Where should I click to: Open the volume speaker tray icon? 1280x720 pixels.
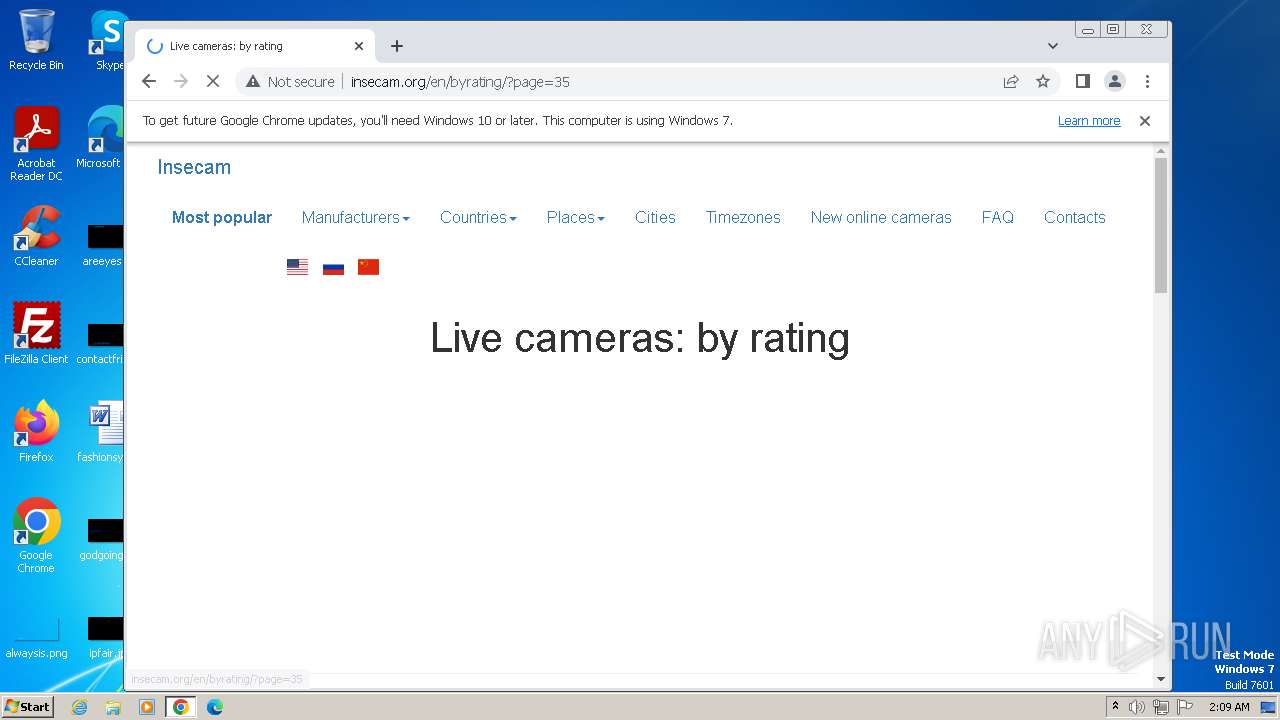pos(1137,707)
